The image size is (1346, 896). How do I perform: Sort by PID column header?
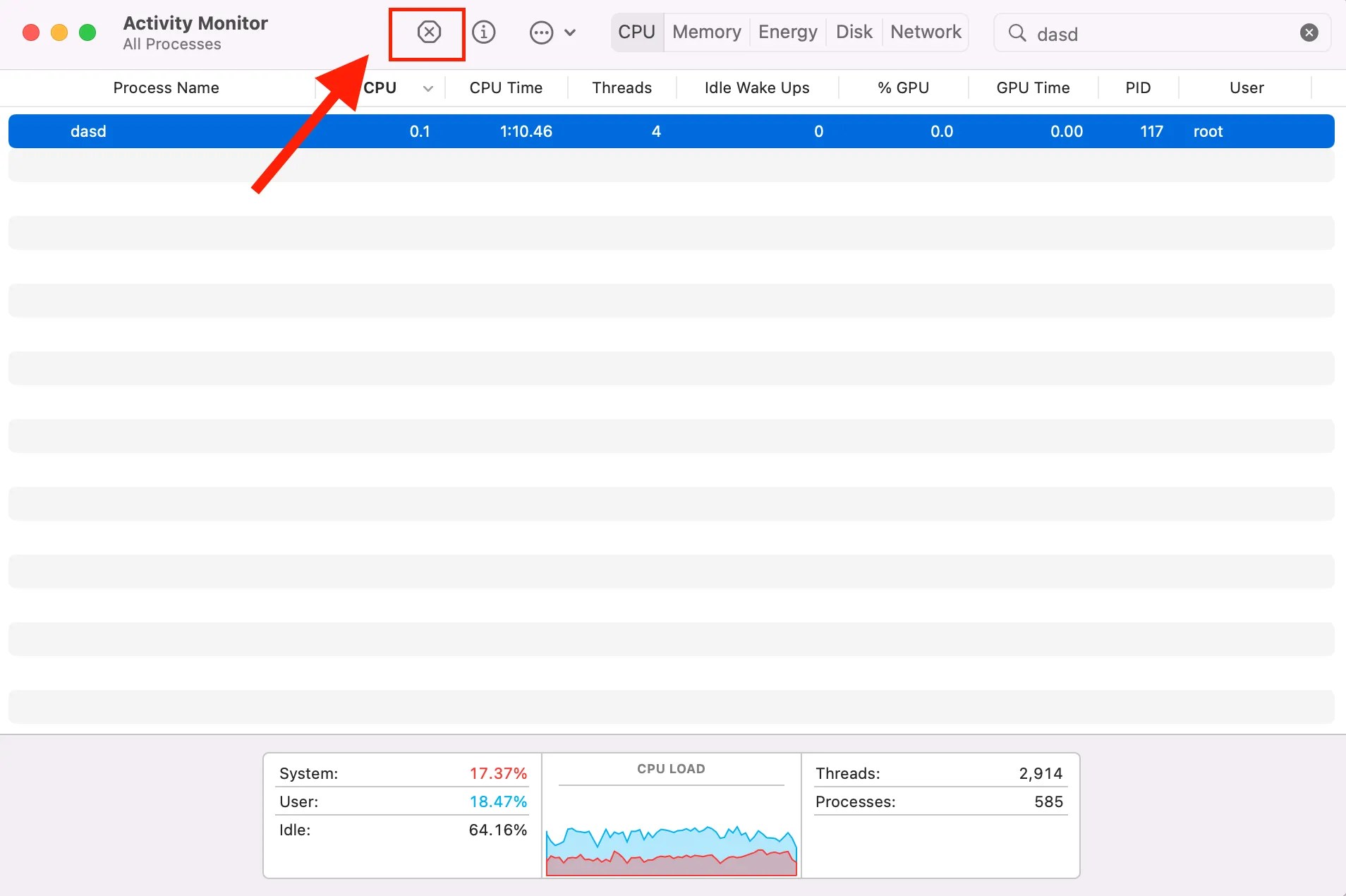click(1139, 88)
